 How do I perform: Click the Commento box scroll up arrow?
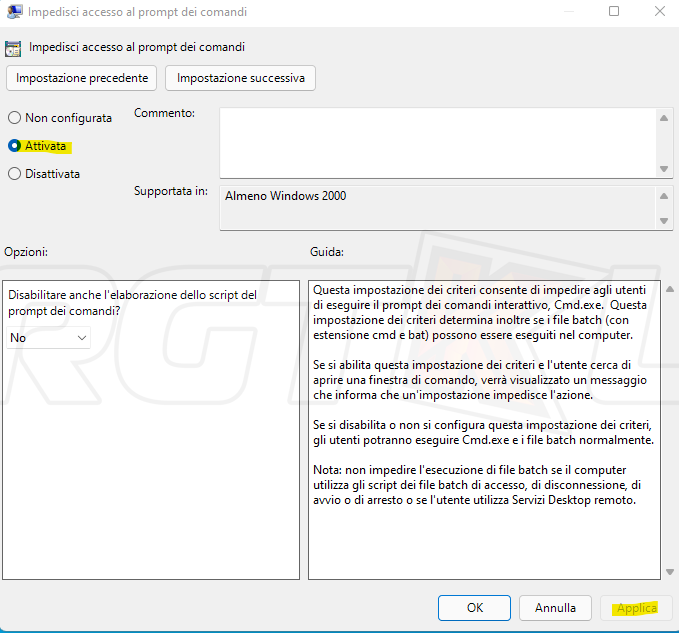point(665,117)
